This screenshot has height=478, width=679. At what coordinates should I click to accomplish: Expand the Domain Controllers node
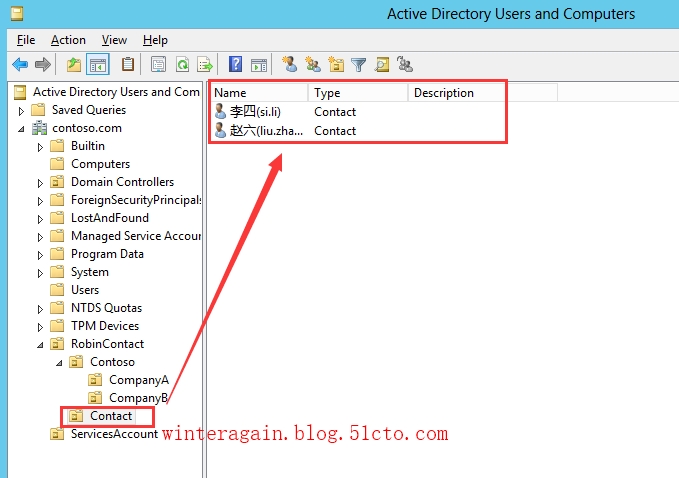coord(40,183)
